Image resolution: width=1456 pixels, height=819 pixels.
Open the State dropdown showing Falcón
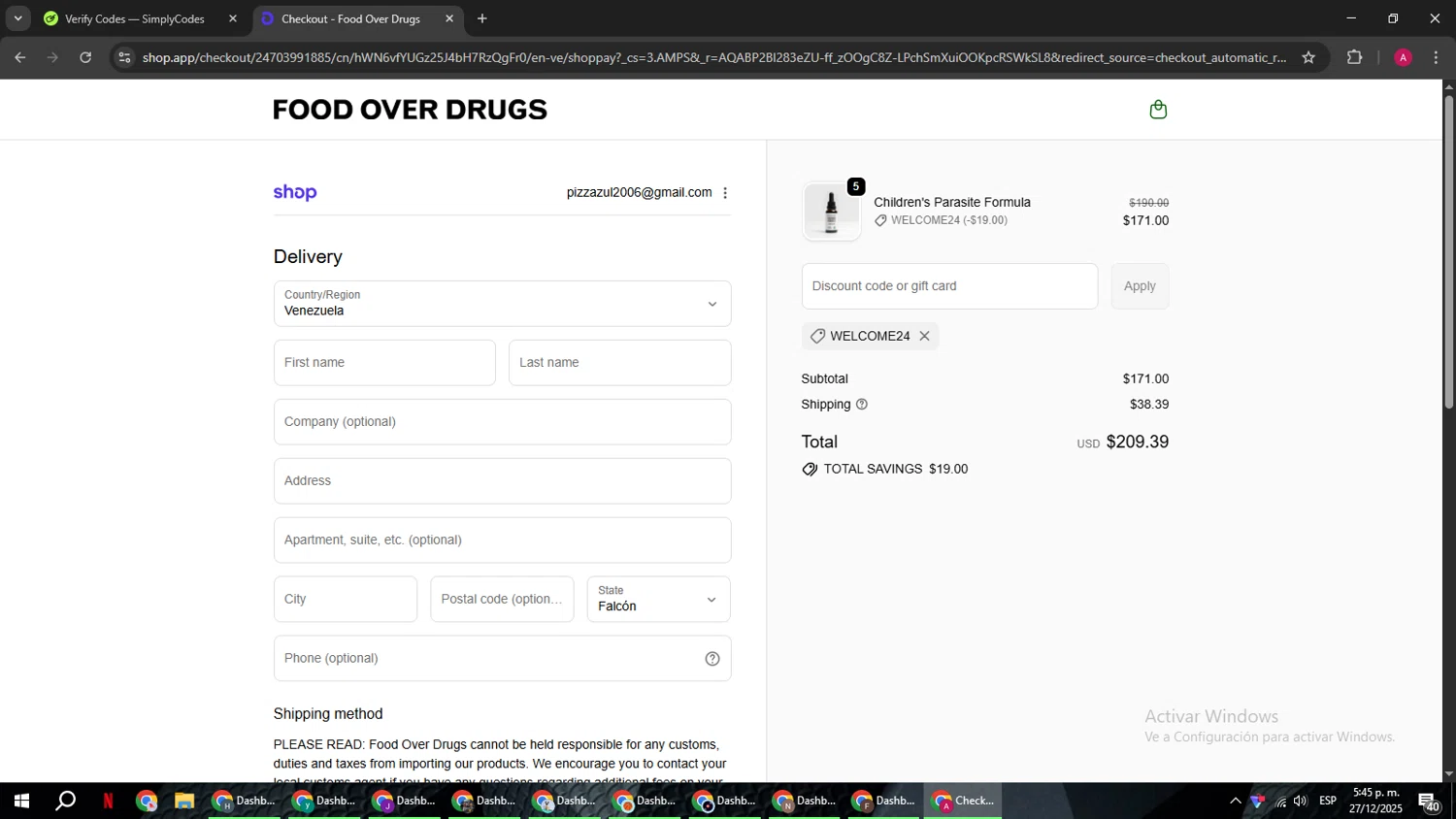[x=658, y=599]
